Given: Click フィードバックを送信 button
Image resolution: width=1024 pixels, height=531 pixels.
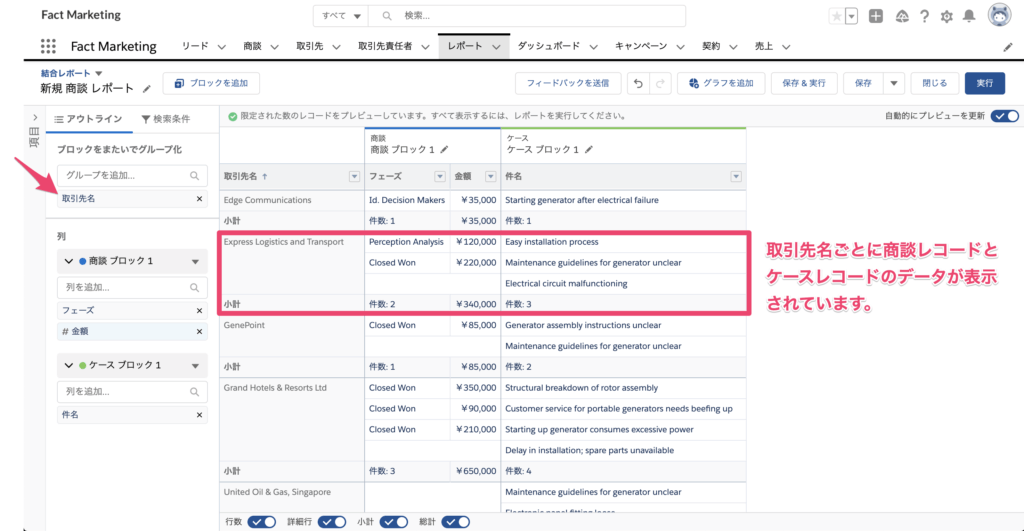Looking at the screenshot, I should [568, 84].
